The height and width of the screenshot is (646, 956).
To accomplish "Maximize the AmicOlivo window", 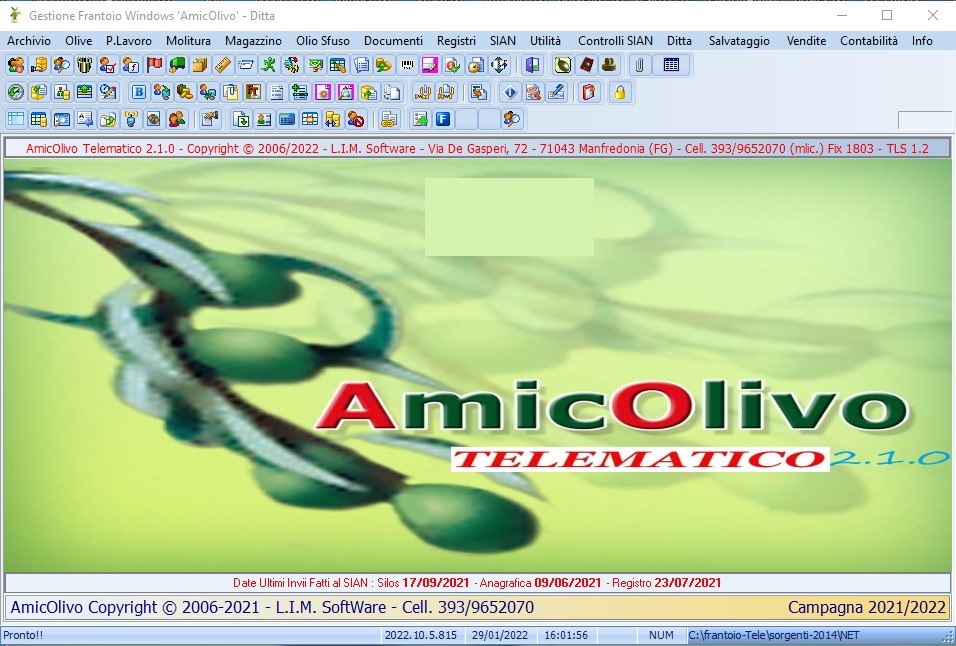I will [x=886, y=15].
